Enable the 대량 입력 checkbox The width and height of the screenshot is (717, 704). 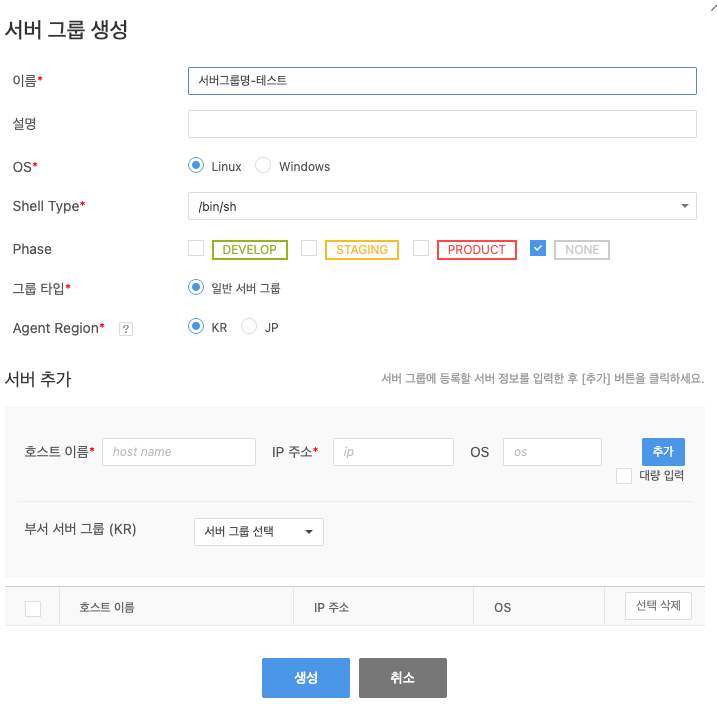[624, 476]
